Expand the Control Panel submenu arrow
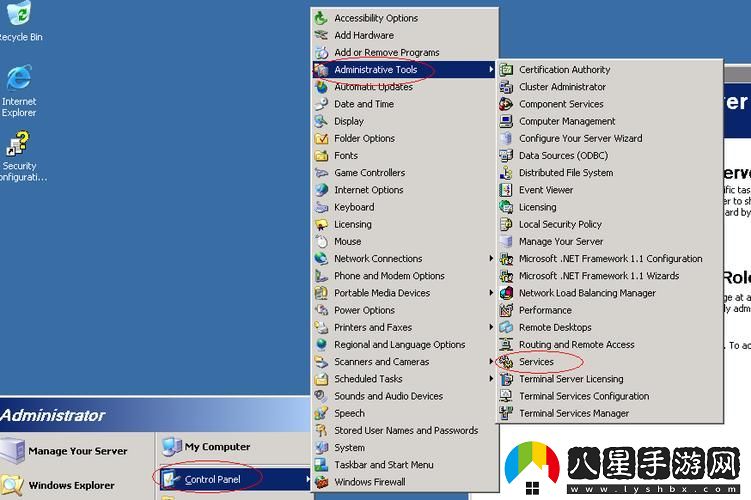This screenshot has width=751, height=500. click(x=308, y=479)
